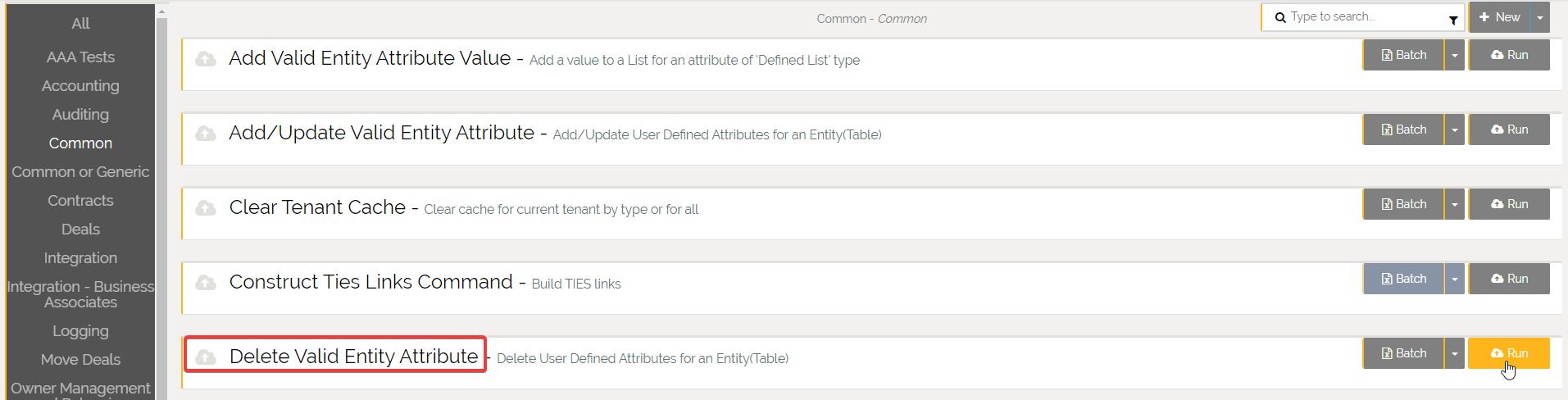Click cloud icon beside Add Valid Entity Attribute Value
Screen dimensions: 1568x400
click(x=206, y=59)
